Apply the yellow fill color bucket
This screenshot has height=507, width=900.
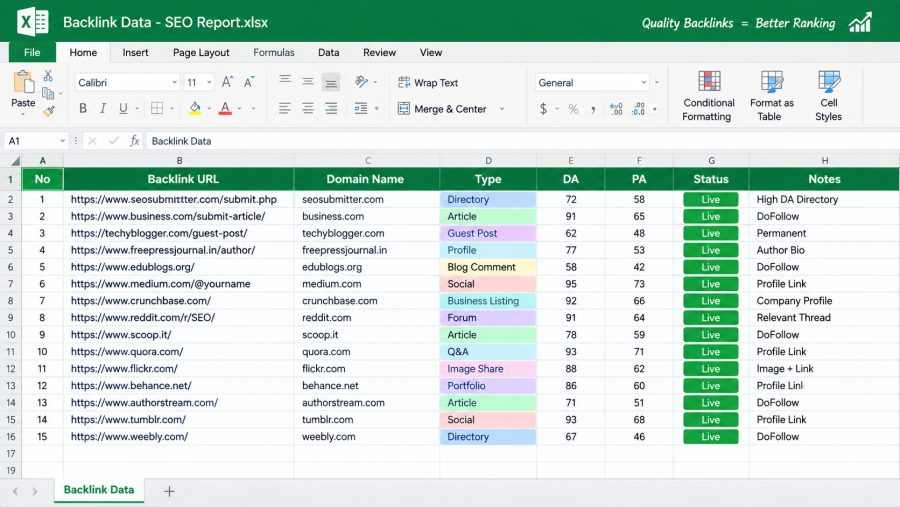[x=195, y=108]
